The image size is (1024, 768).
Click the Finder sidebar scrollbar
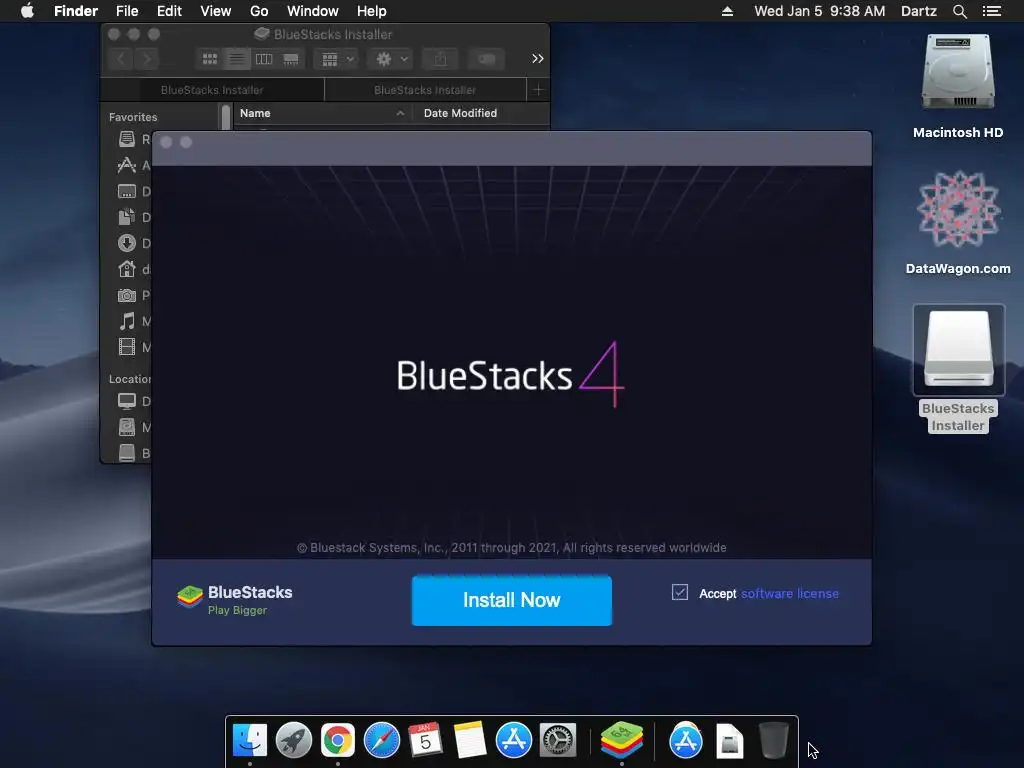(226, 118)
